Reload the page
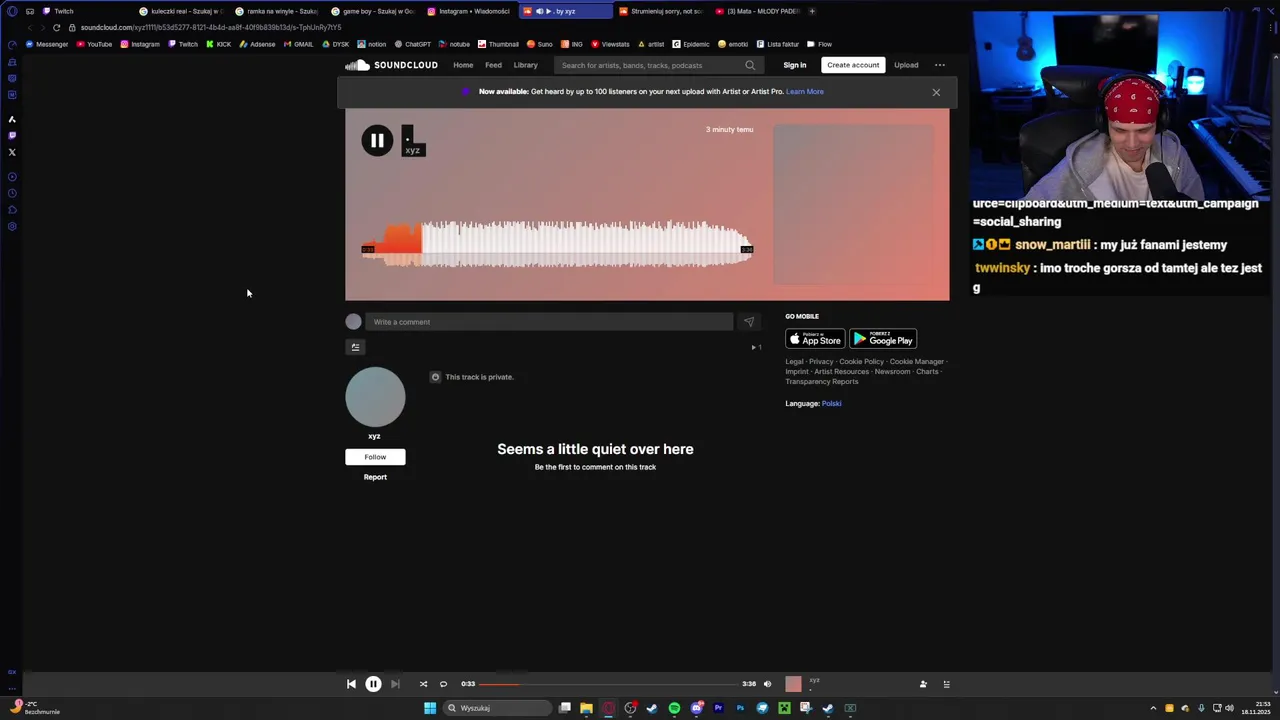The width and height of the screenshot is (1280, 720). pyautogui.click(x=56, y=27)
